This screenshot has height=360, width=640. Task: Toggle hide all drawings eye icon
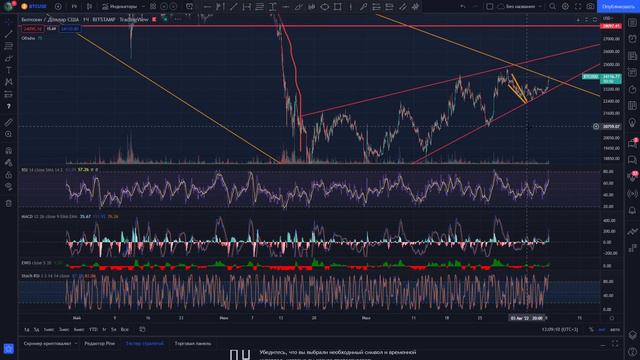click(x=9, y=187)
